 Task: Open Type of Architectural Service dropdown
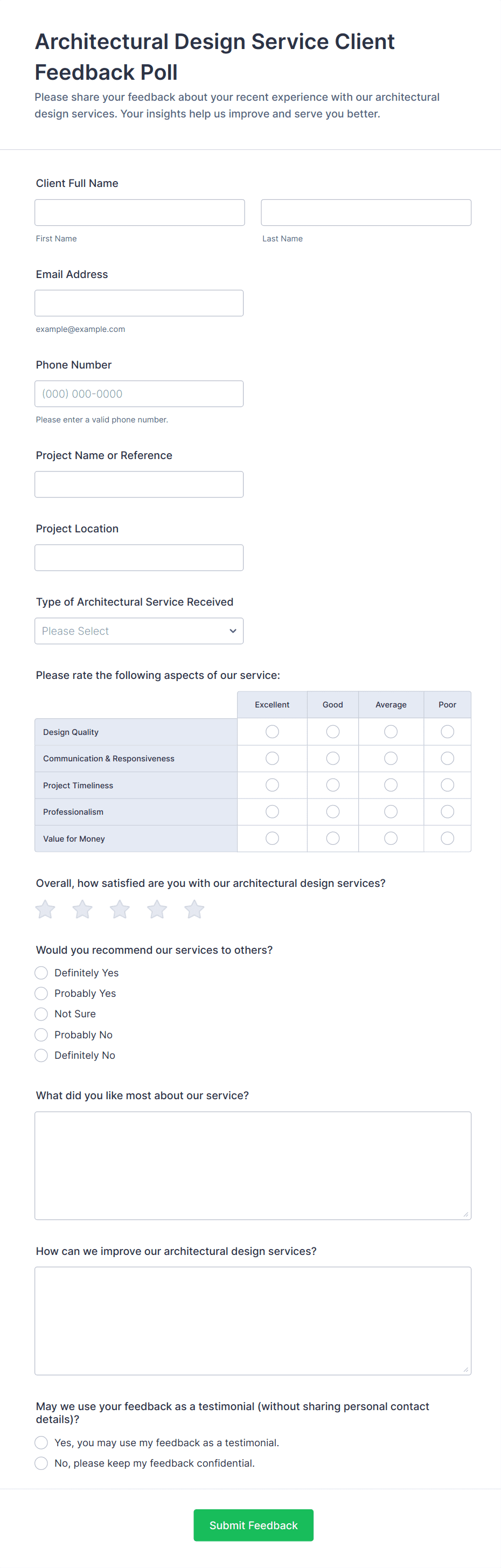pyautogui.click(x=139, y=631)
